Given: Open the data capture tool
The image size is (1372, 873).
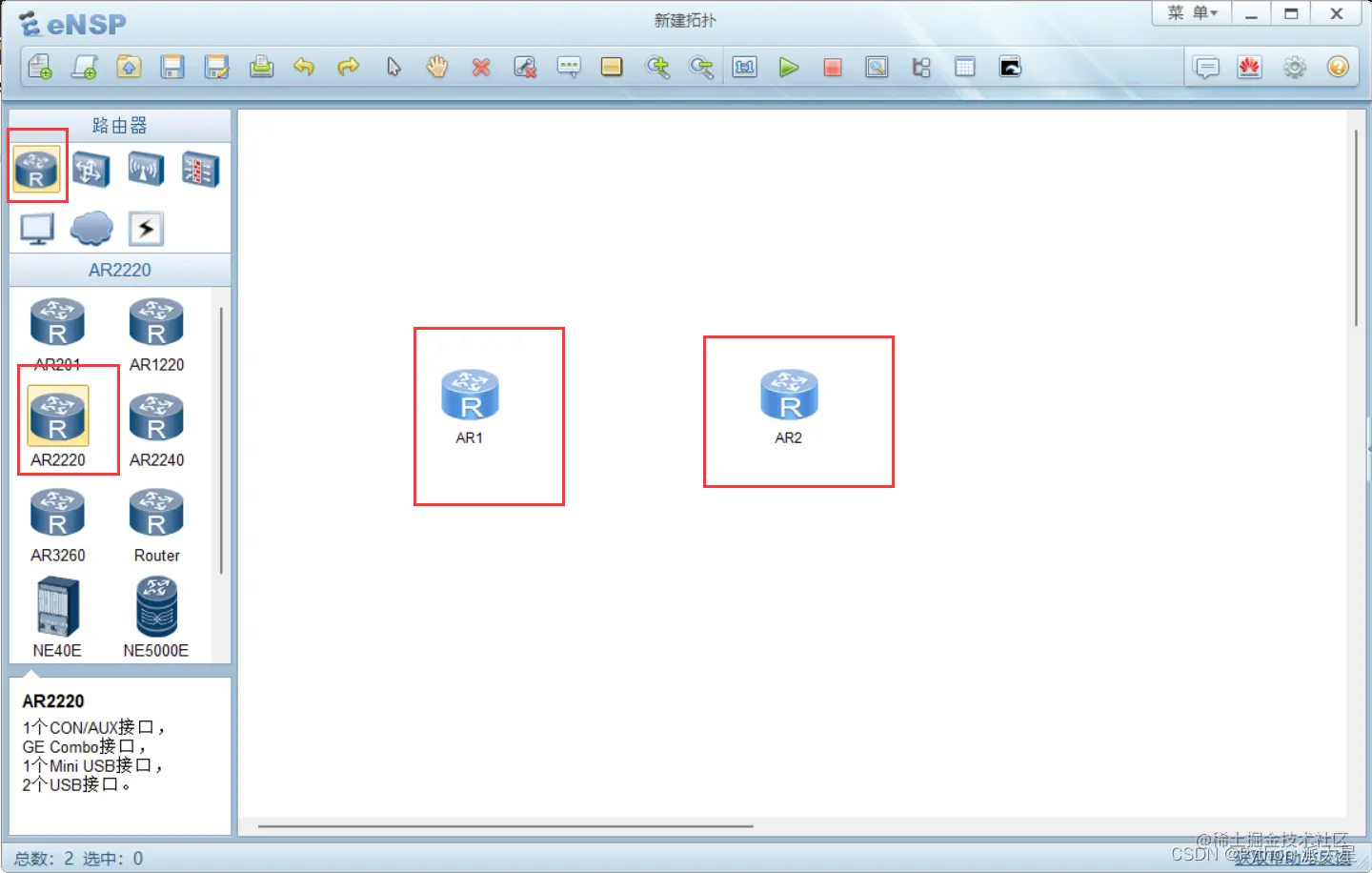Looking at the screenshot, I should point(877,67).
